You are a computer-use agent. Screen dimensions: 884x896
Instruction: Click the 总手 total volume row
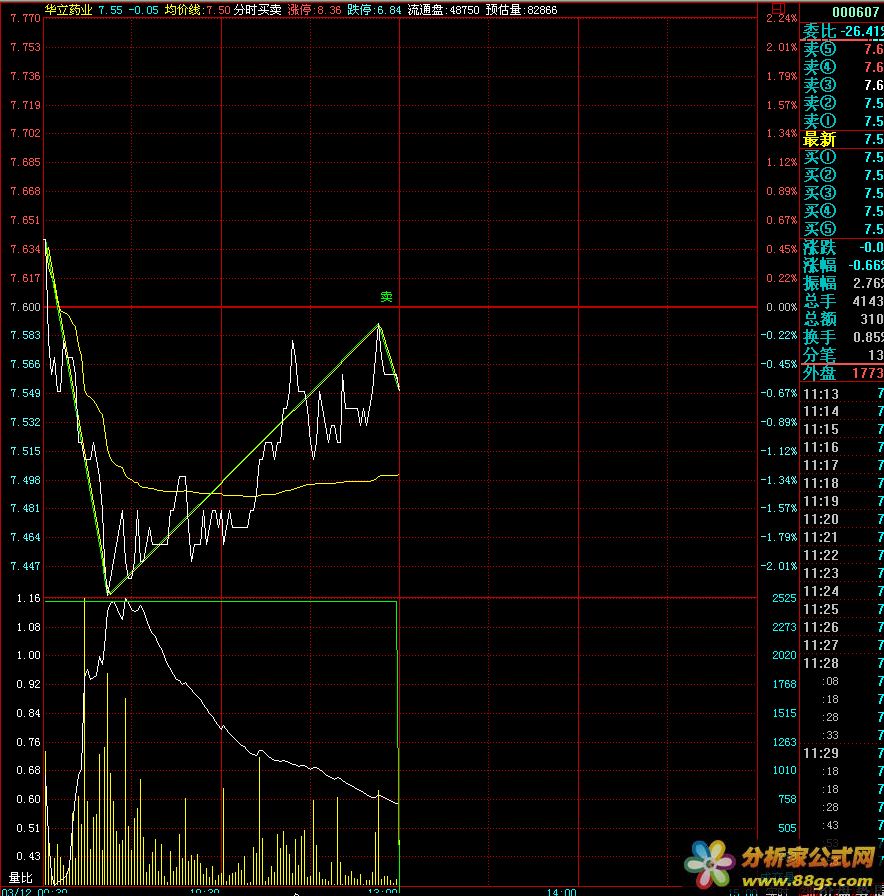pos(842,301)
